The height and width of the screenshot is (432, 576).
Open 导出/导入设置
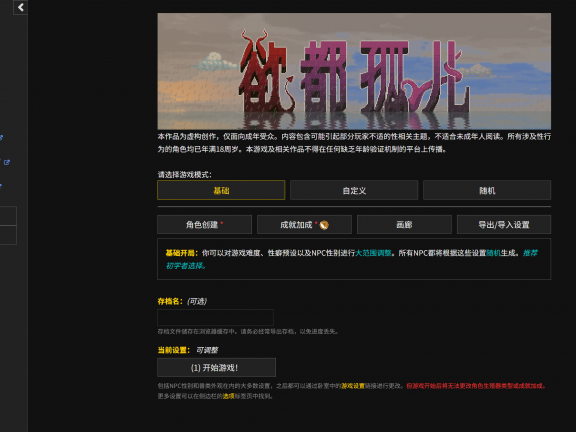pos(504,224)
